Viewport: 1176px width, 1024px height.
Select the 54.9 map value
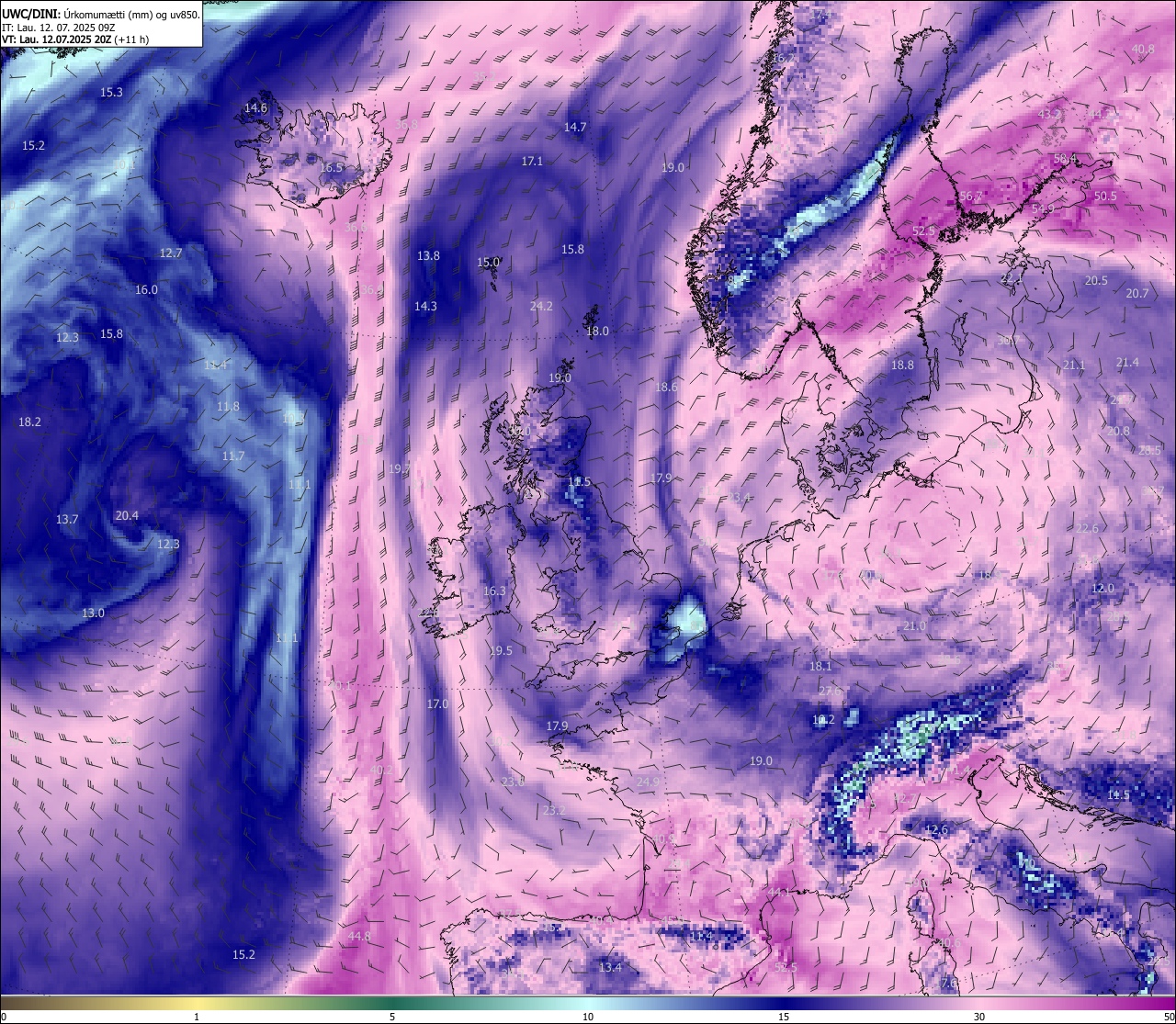[x=1043, y=208]
